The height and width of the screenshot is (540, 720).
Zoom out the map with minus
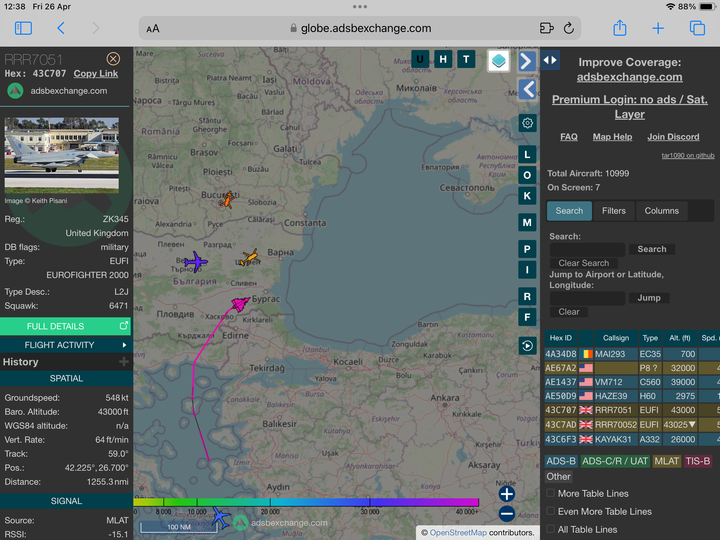507,513
